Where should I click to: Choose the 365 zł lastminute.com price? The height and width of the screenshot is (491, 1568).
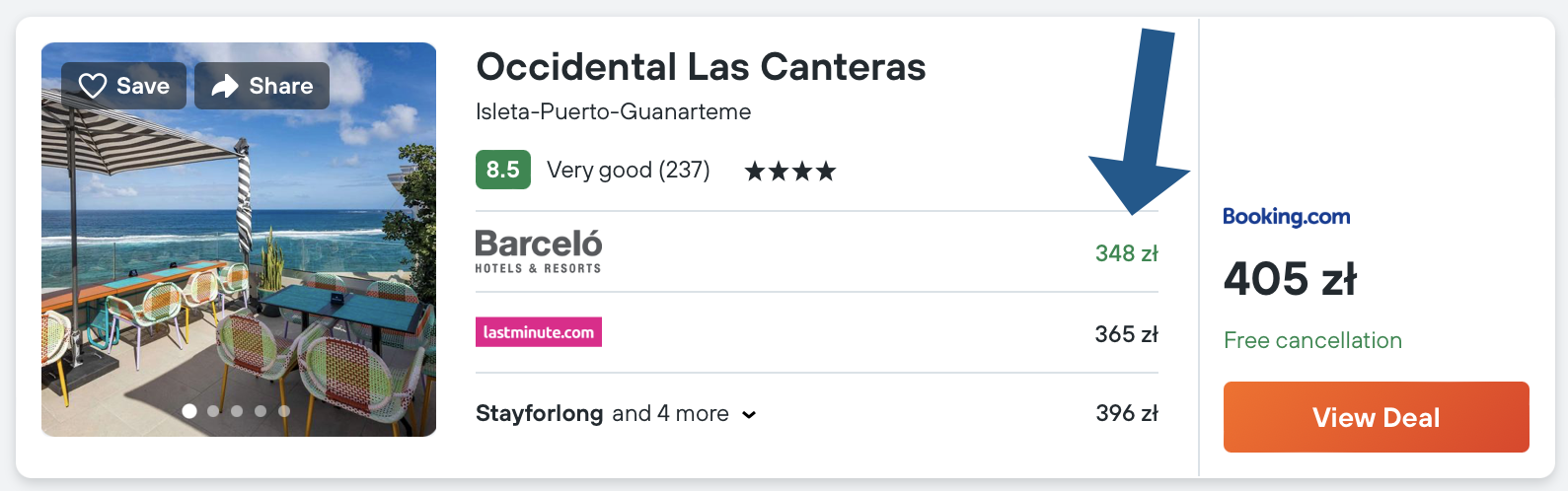pyautogui.click(x=1126, y=334)
